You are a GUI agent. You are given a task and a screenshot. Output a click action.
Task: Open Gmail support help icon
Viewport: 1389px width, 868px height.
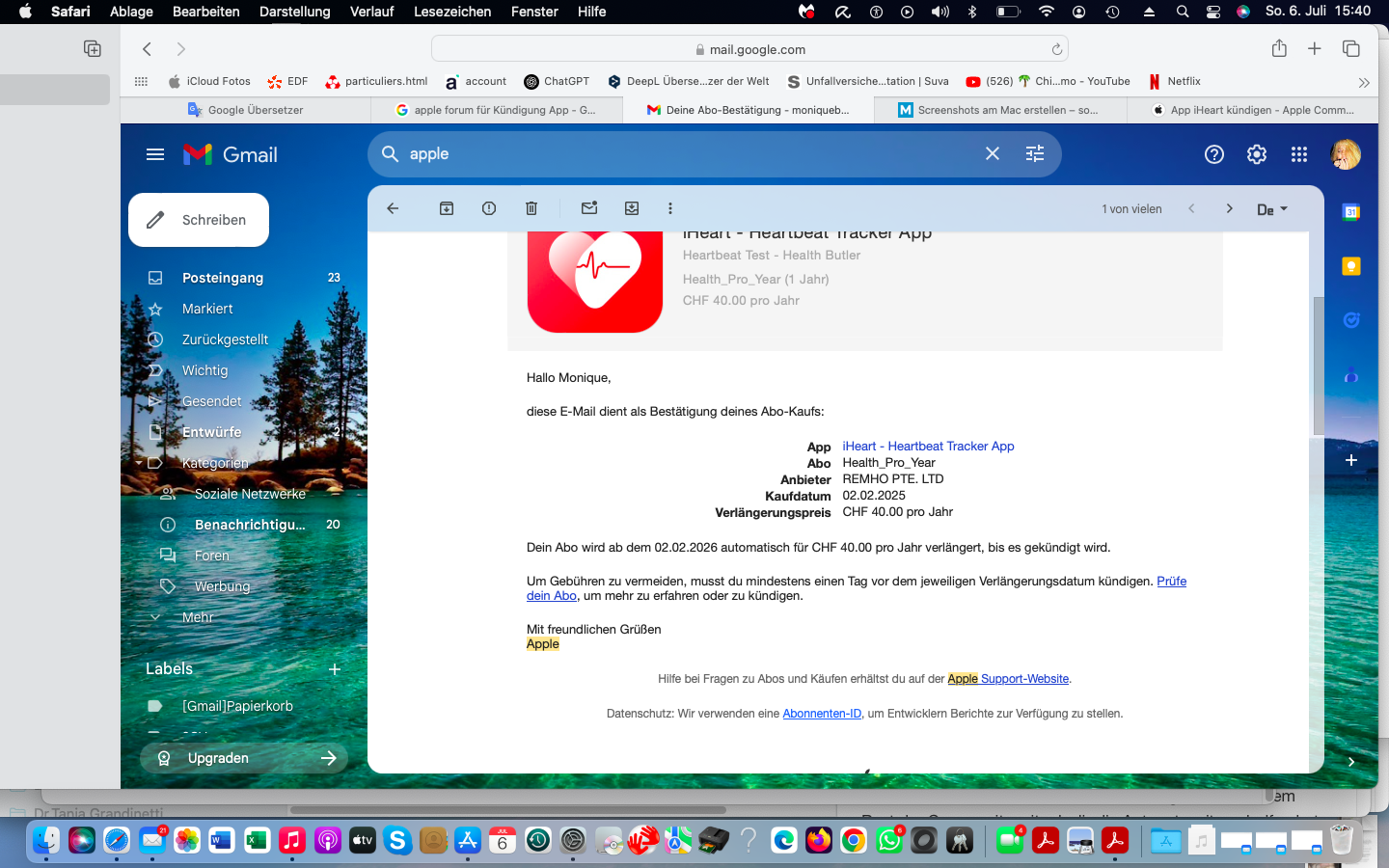(x=1214, y=154)
